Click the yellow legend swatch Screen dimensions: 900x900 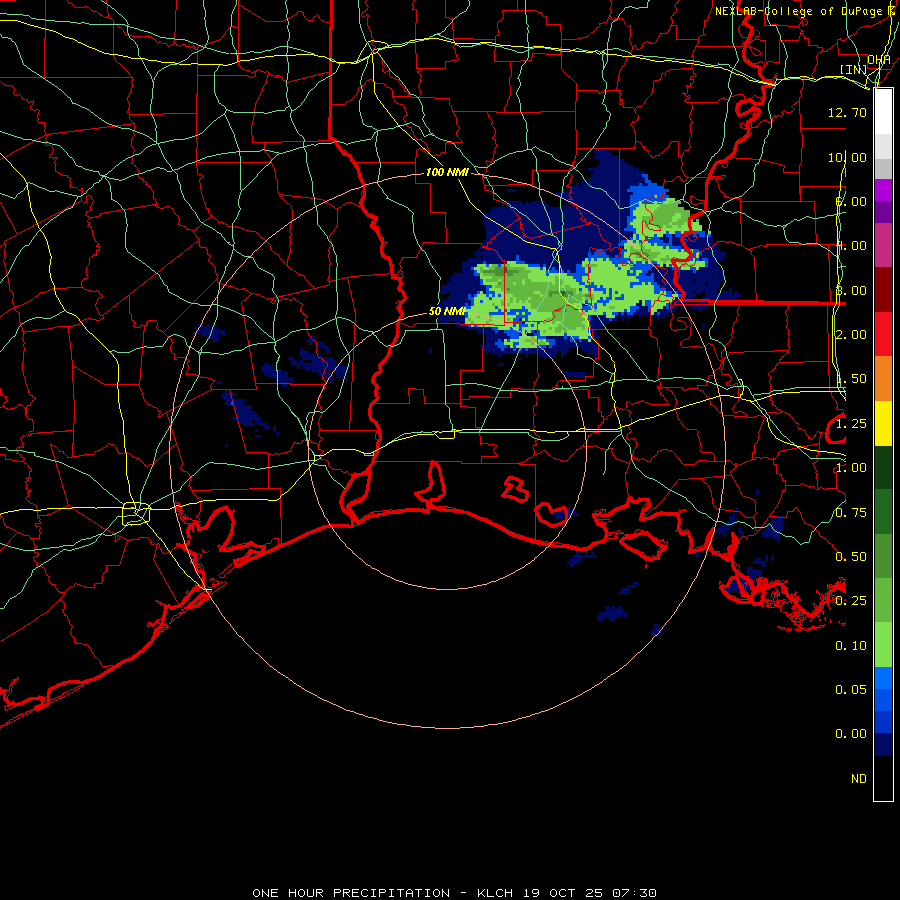[x=883, y=423]
